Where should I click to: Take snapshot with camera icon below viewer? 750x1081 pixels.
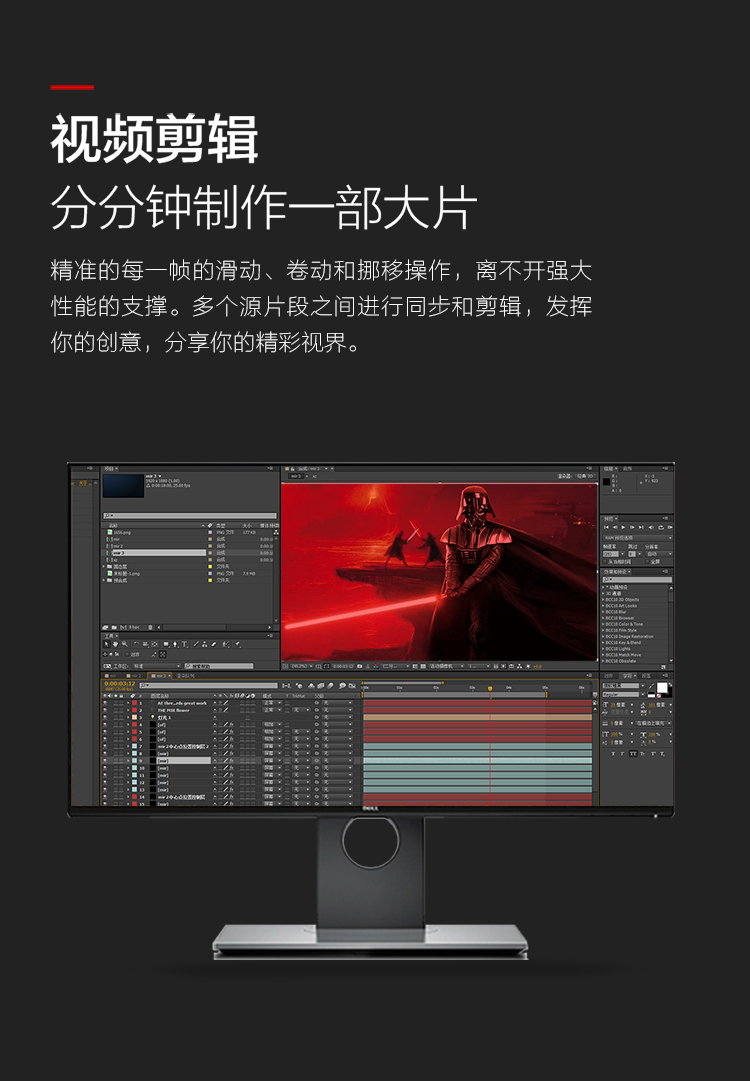pos(359,666)
